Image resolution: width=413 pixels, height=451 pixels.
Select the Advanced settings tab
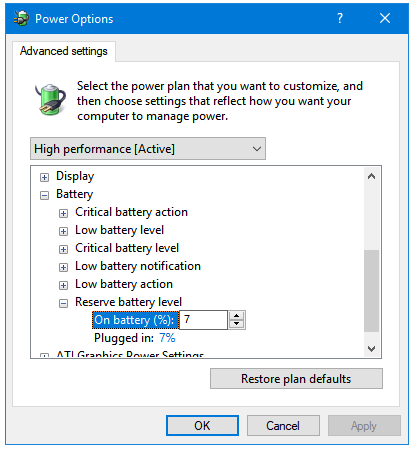[x=64, y=51]
